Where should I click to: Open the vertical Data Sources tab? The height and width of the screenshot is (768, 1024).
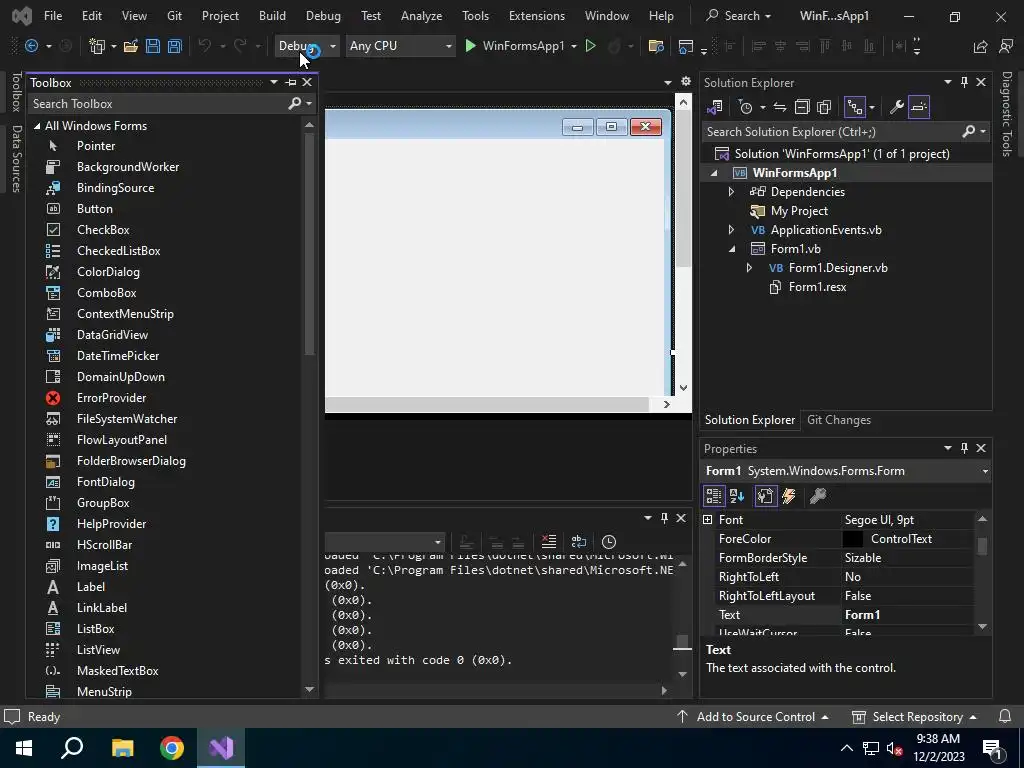coord(16,159)
